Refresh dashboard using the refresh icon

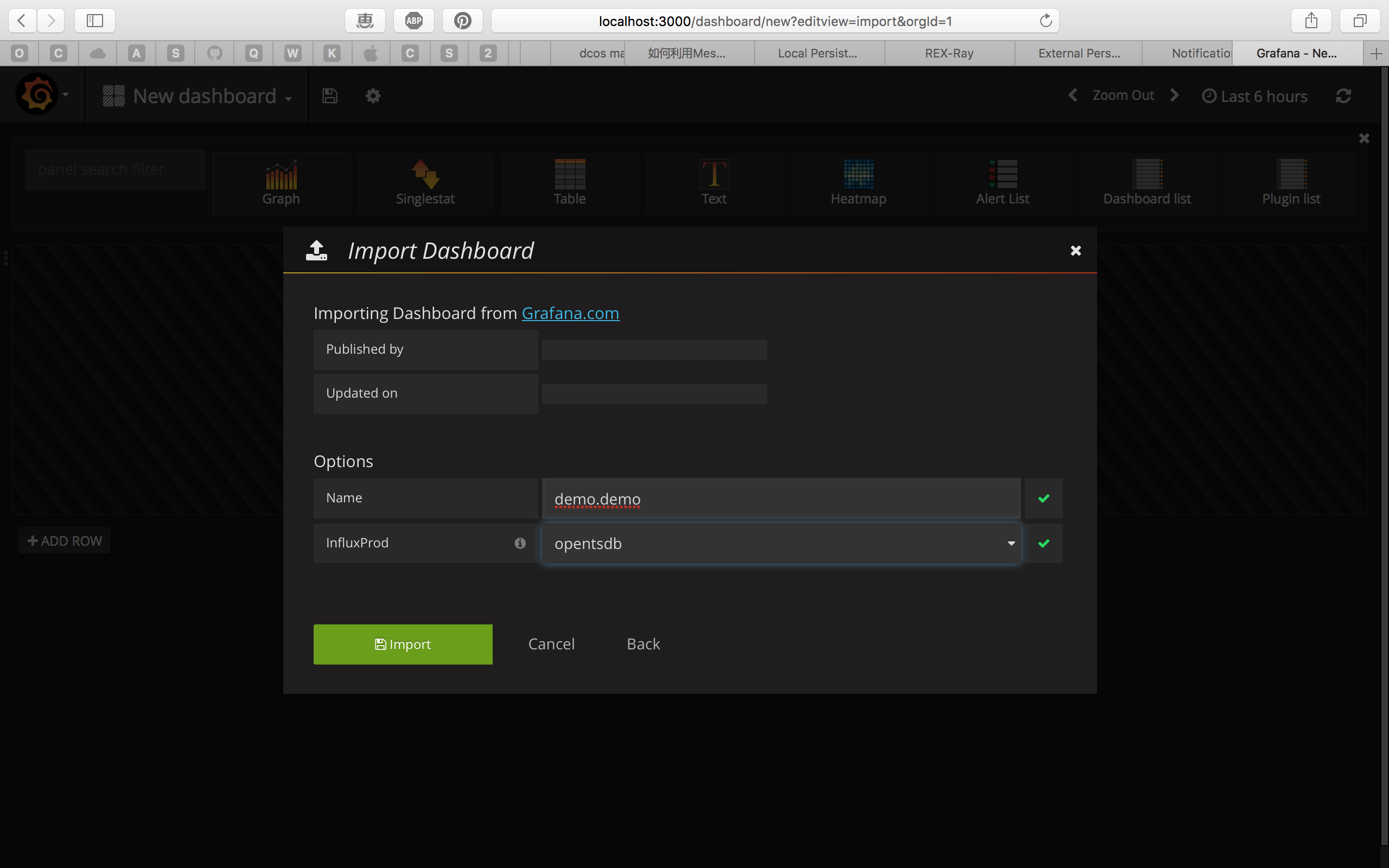1343,96
